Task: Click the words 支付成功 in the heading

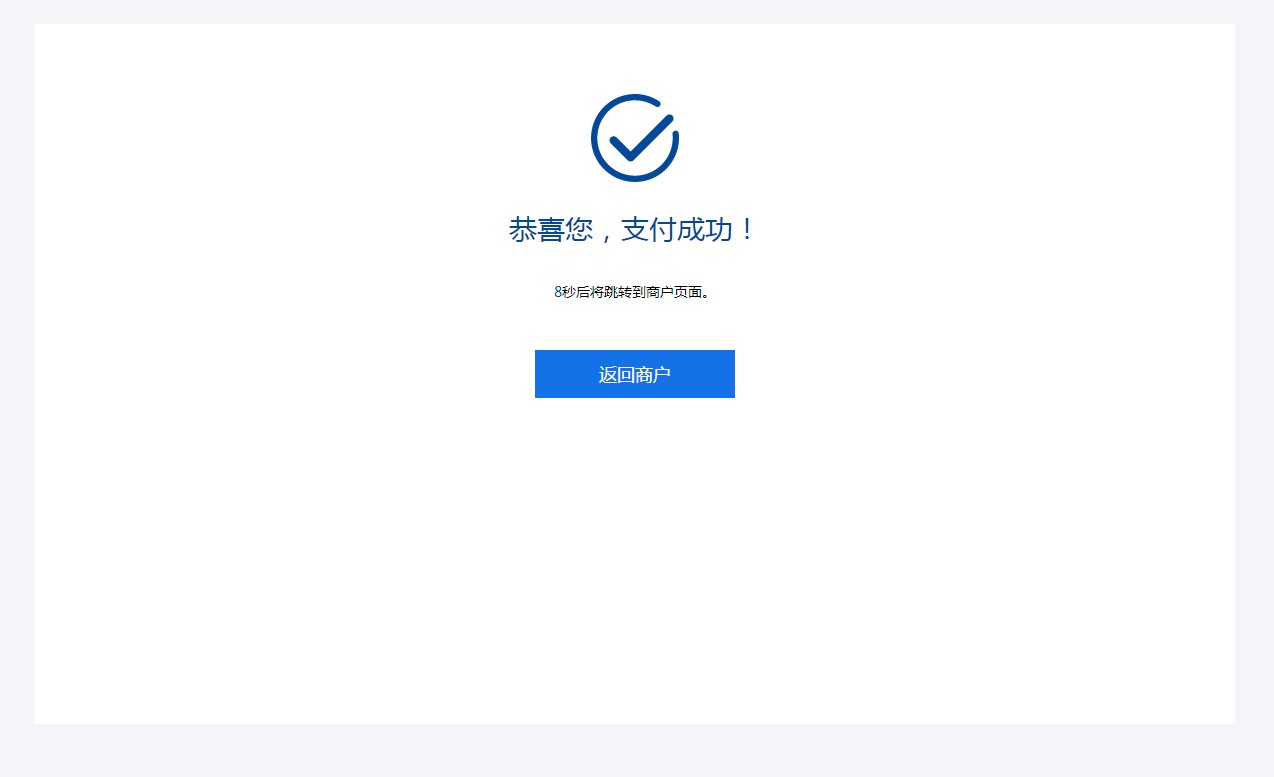Action: click(x=677, y=229)
